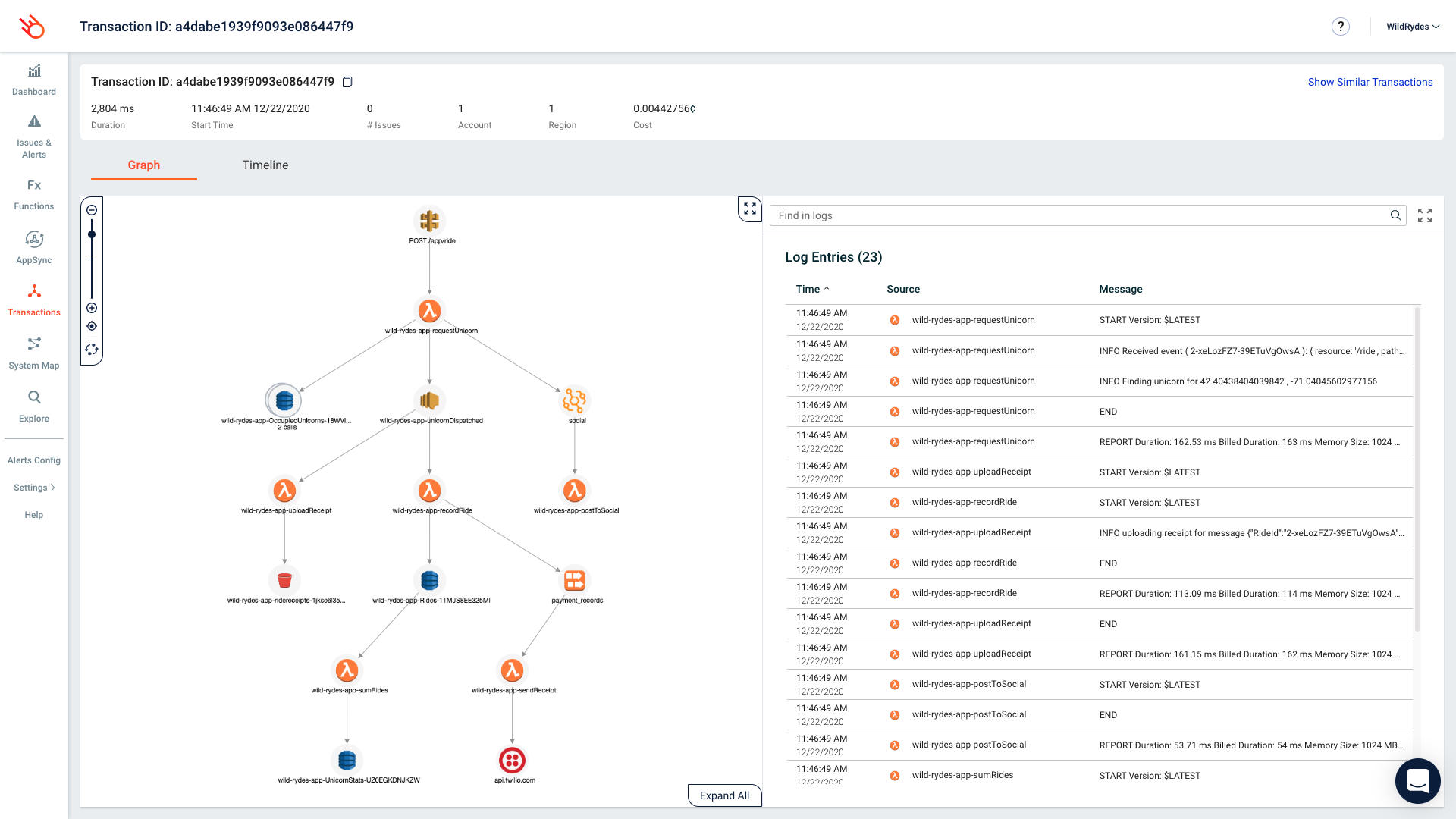Click the log entries scrollbar
1456x819 pixels.
(x=1417, y=469)
